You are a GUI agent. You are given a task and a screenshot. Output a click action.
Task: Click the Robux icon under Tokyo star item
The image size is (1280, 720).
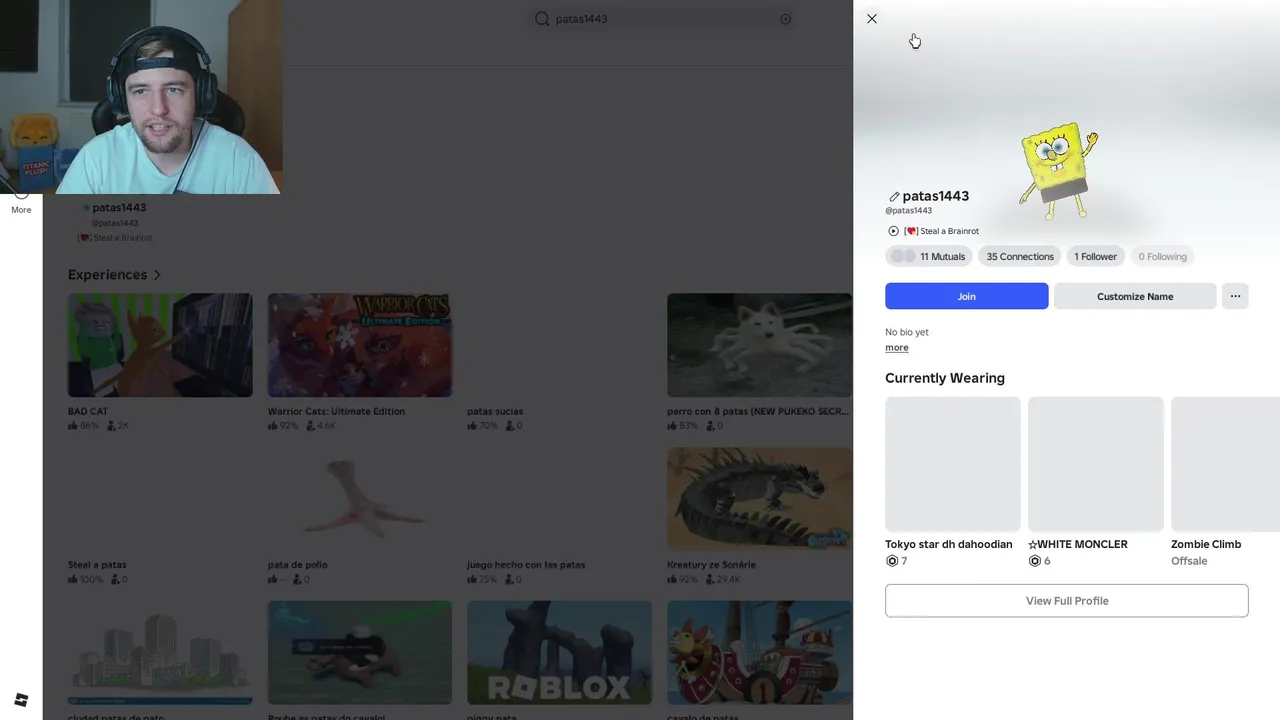(892, 561)
